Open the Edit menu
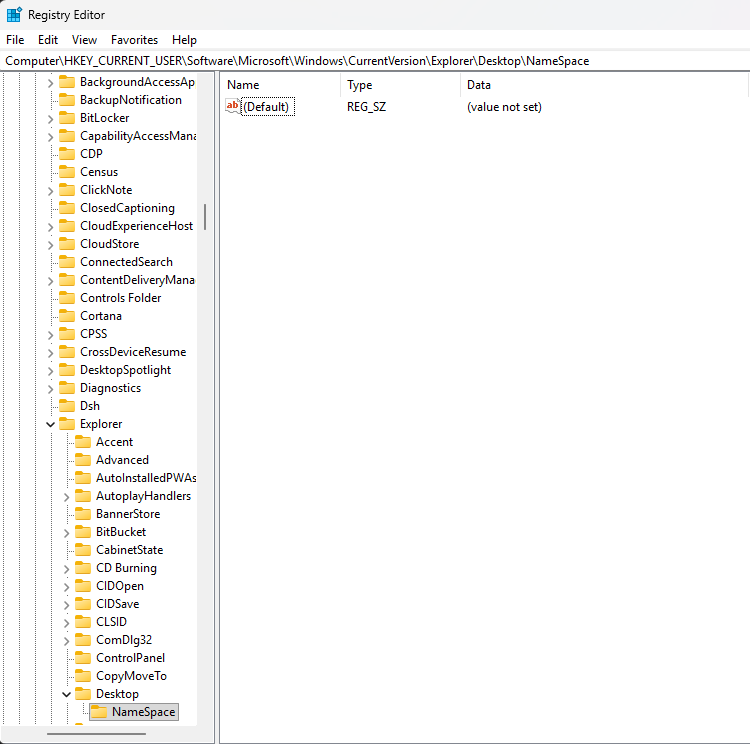750x744 pixels. (48, 40)
